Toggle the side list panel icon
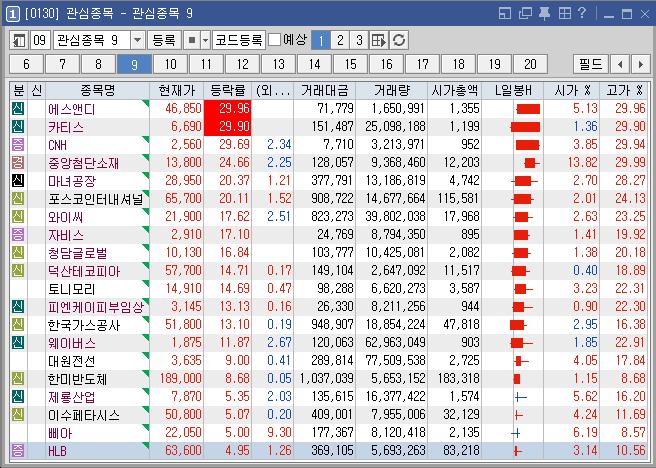 pos(19,41)
